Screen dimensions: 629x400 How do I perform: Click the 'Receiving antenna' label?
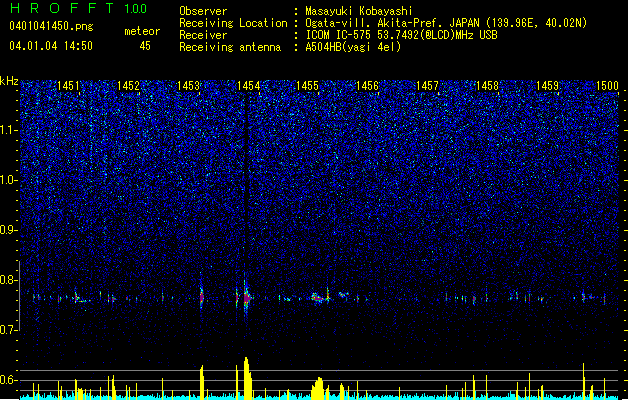(x=230, y=47)
